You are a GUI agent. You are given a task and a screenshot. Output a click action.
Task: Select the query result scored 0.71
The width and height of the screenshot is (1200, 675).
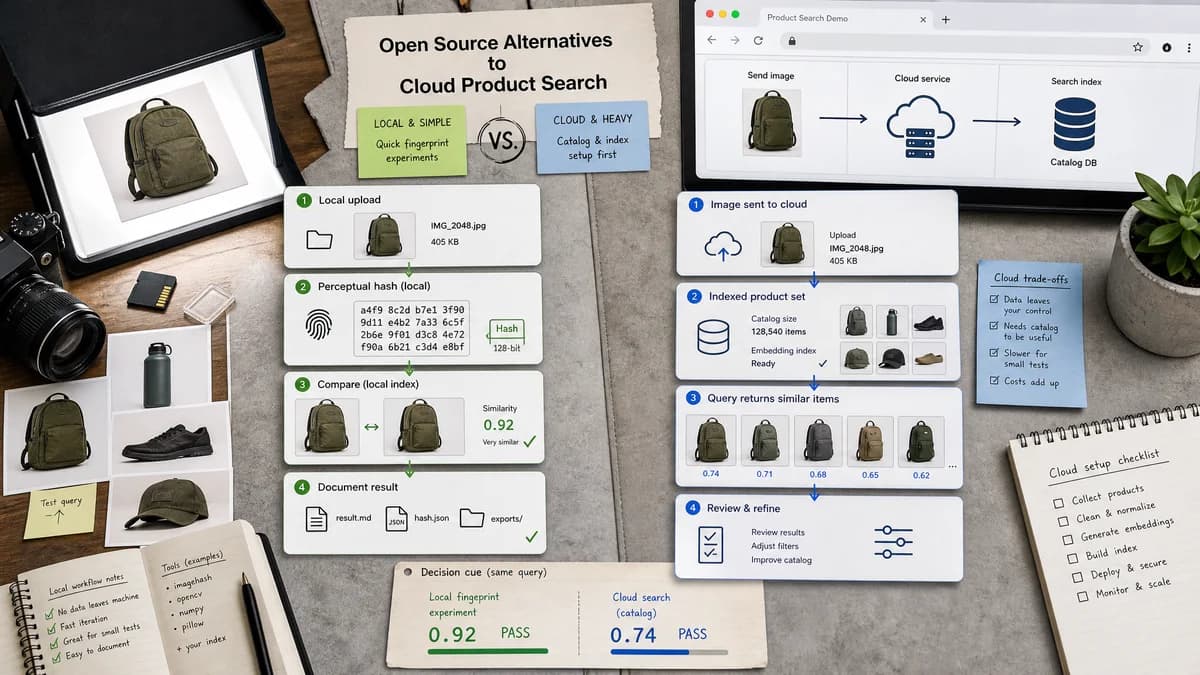[764, 440]
